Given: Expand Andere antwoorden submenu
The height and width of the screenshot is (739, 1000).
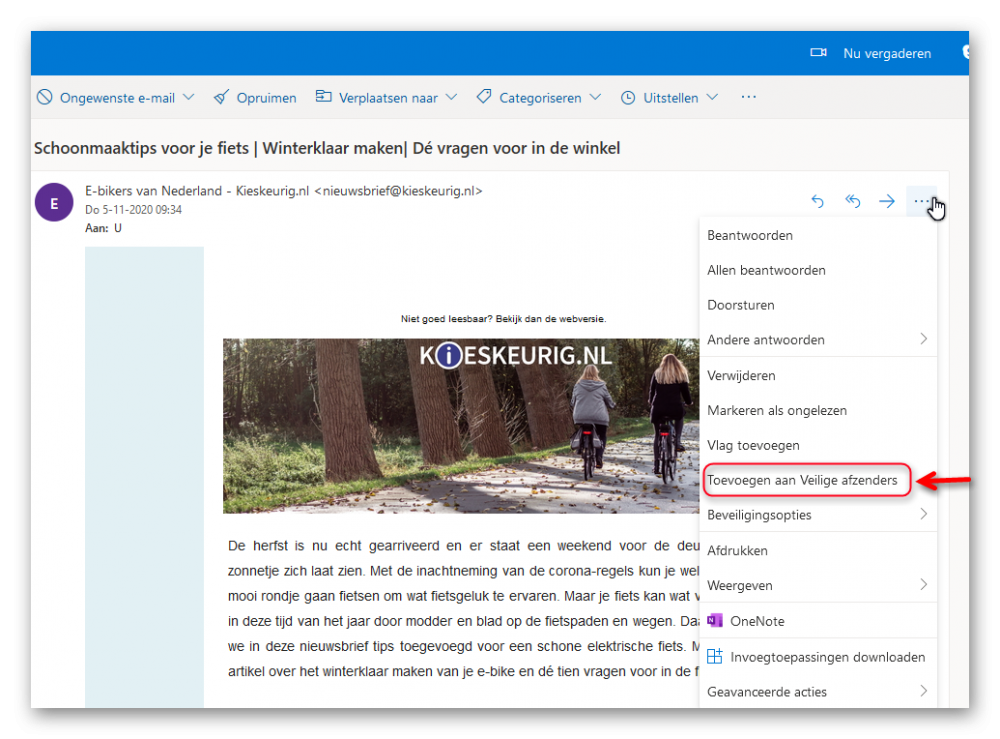Looking at the screenshot, I should [923, 340].
